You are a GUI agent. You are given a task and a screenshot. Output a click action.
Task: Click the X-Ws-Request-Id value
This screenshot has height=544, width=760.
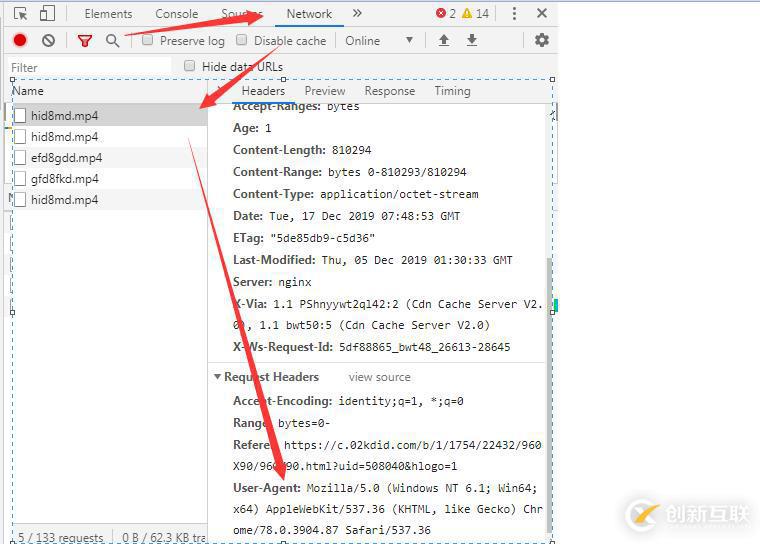(424, 347)
